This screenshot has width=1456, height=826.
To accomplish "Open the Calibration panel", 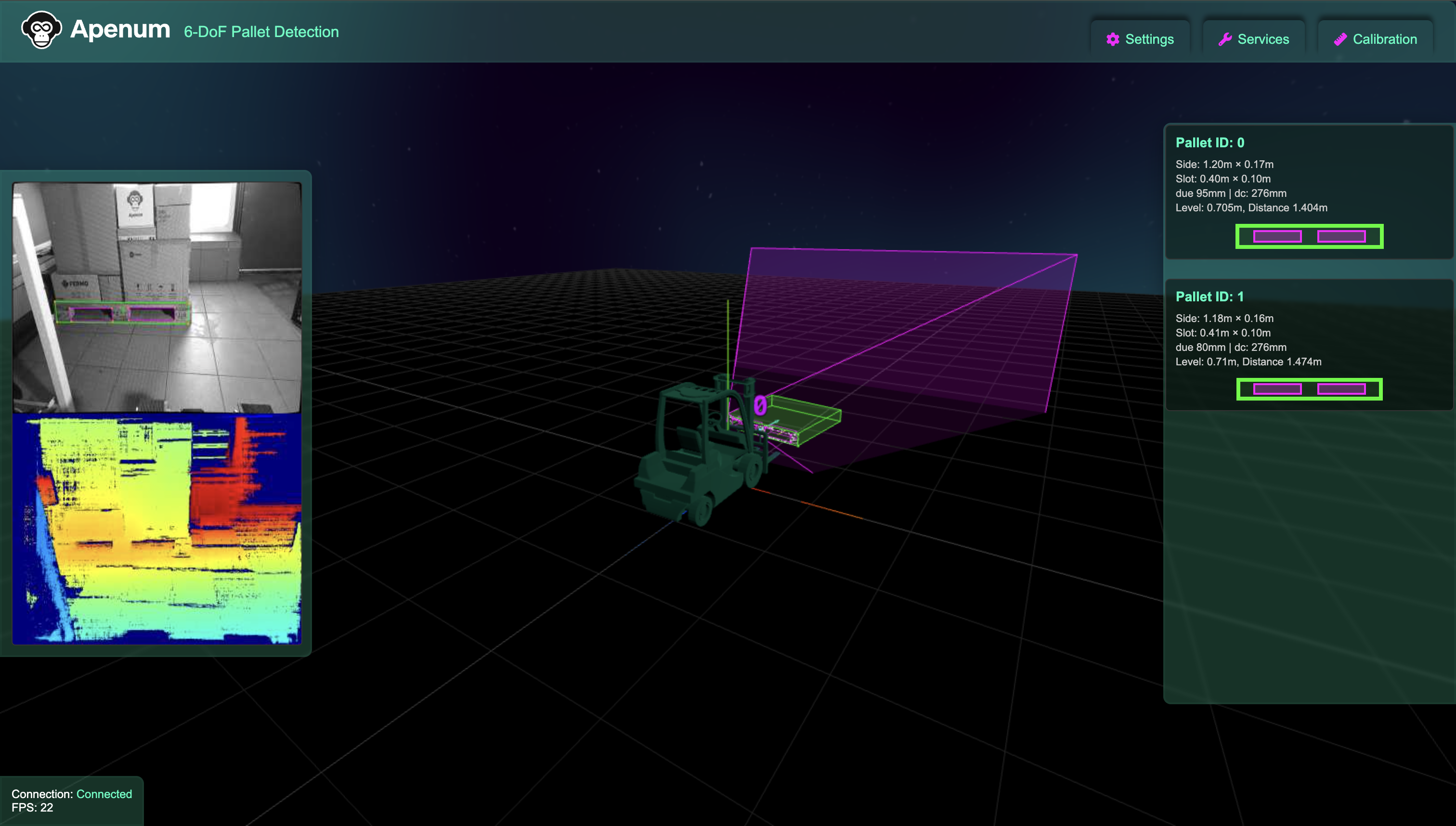I will click(x=1376, y=39).
